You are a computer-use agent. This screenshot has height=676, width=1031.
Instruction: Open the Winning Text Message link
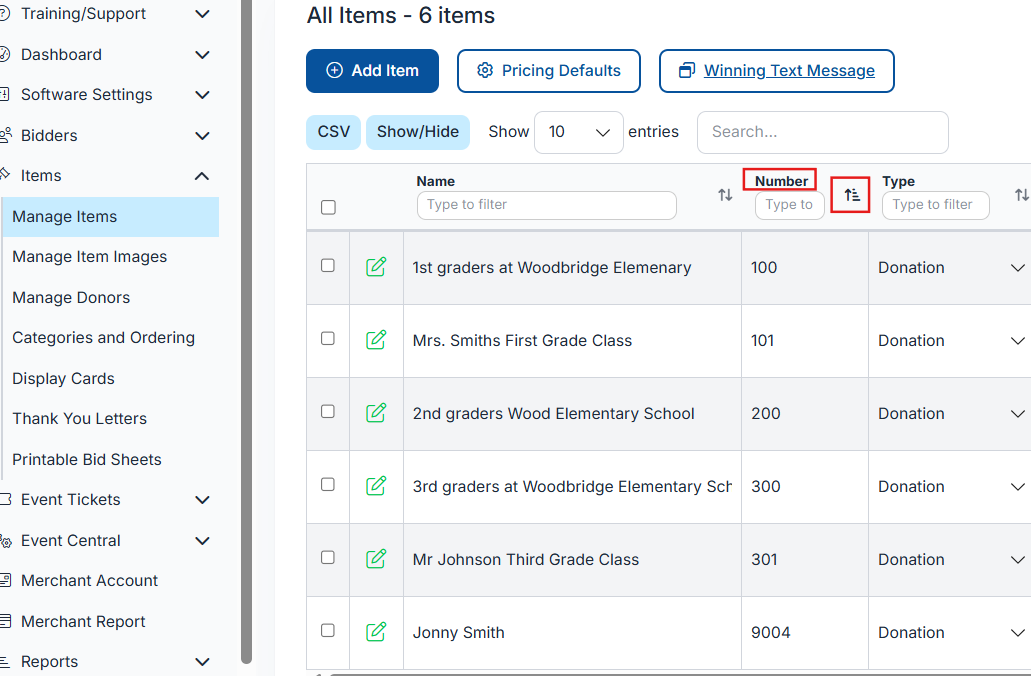788,71
